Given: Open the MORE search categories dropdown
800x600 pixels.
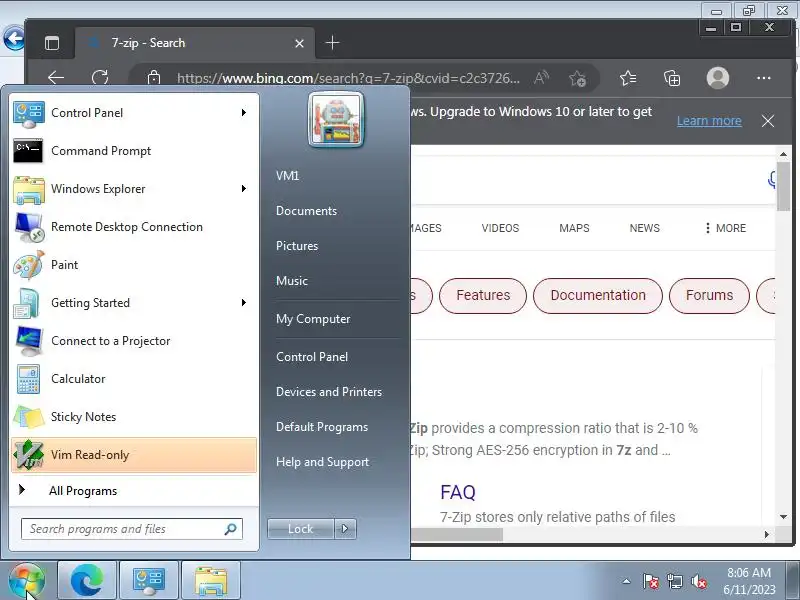Looking at the screenshot, I should click(x=726, y=228).
